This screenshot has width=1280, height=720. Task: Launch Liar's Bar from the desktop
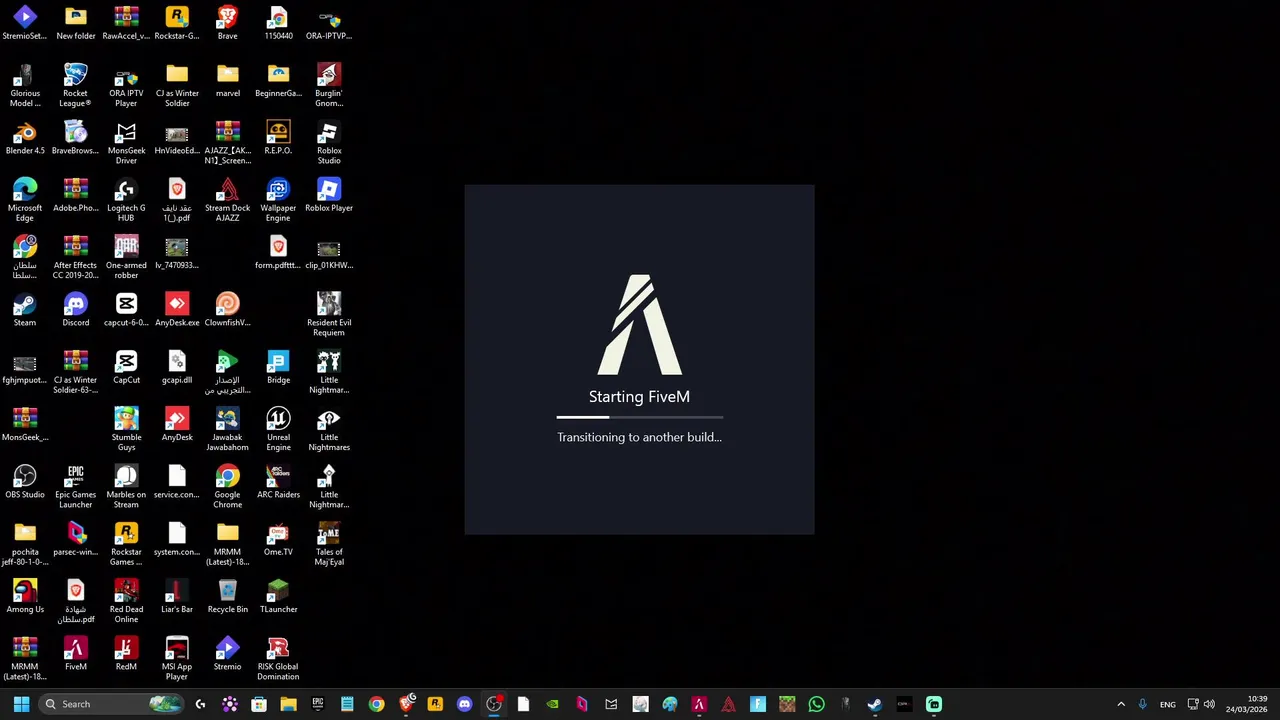point(177,596)
